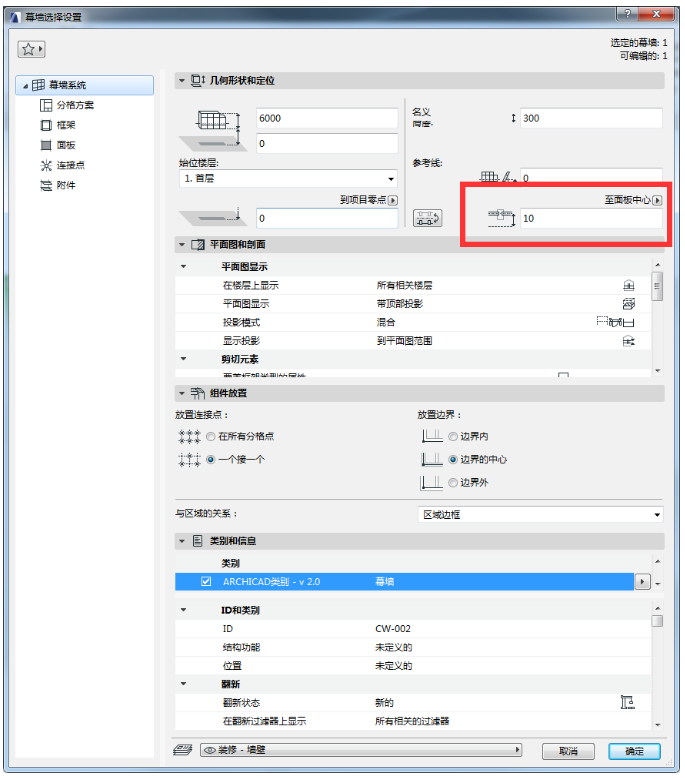Click the layer icon beside layer selector

[x=183, y=750]
